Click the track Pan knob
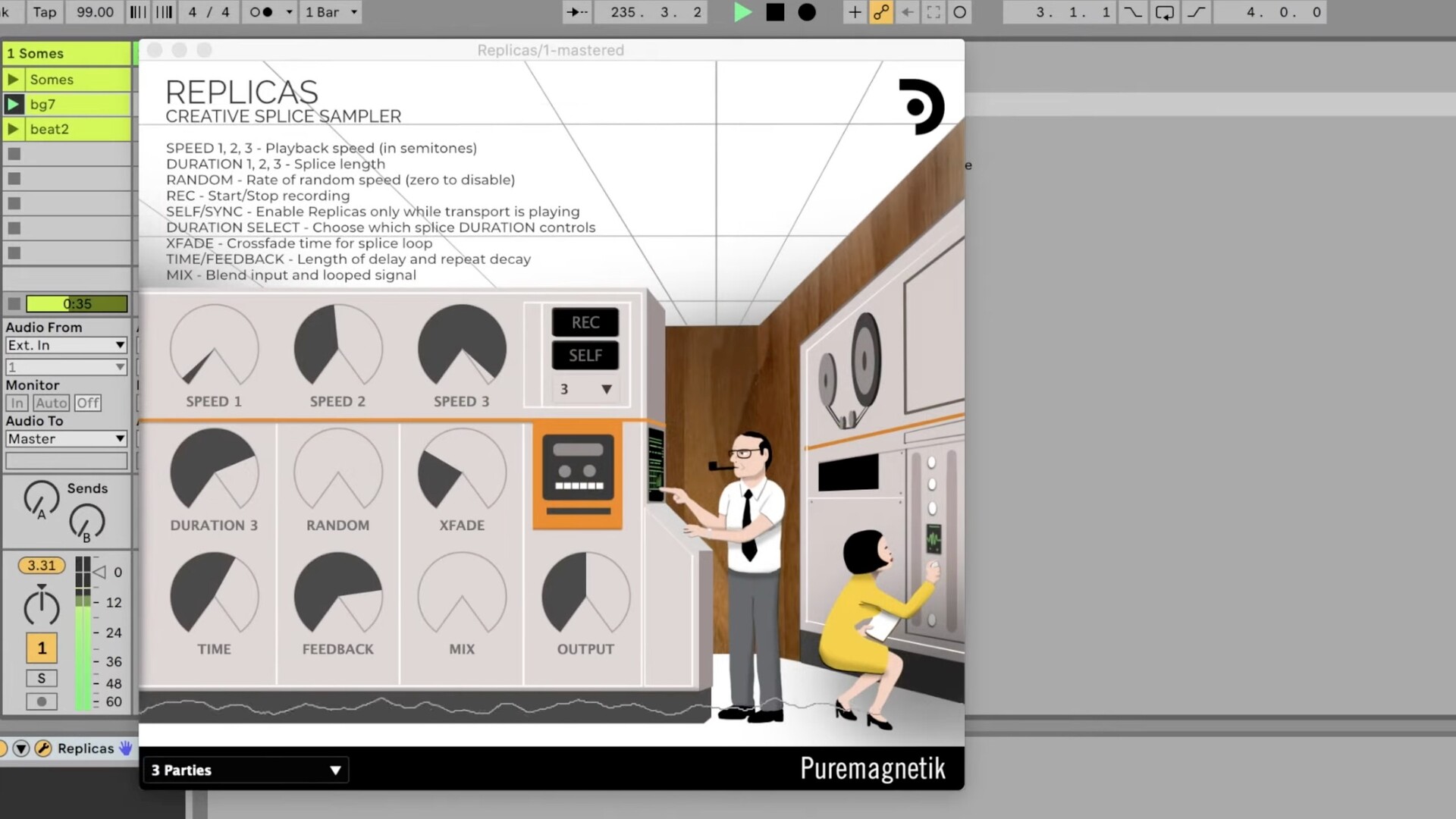This screenshot has height=819, width=1456. [x=41, y=607]
